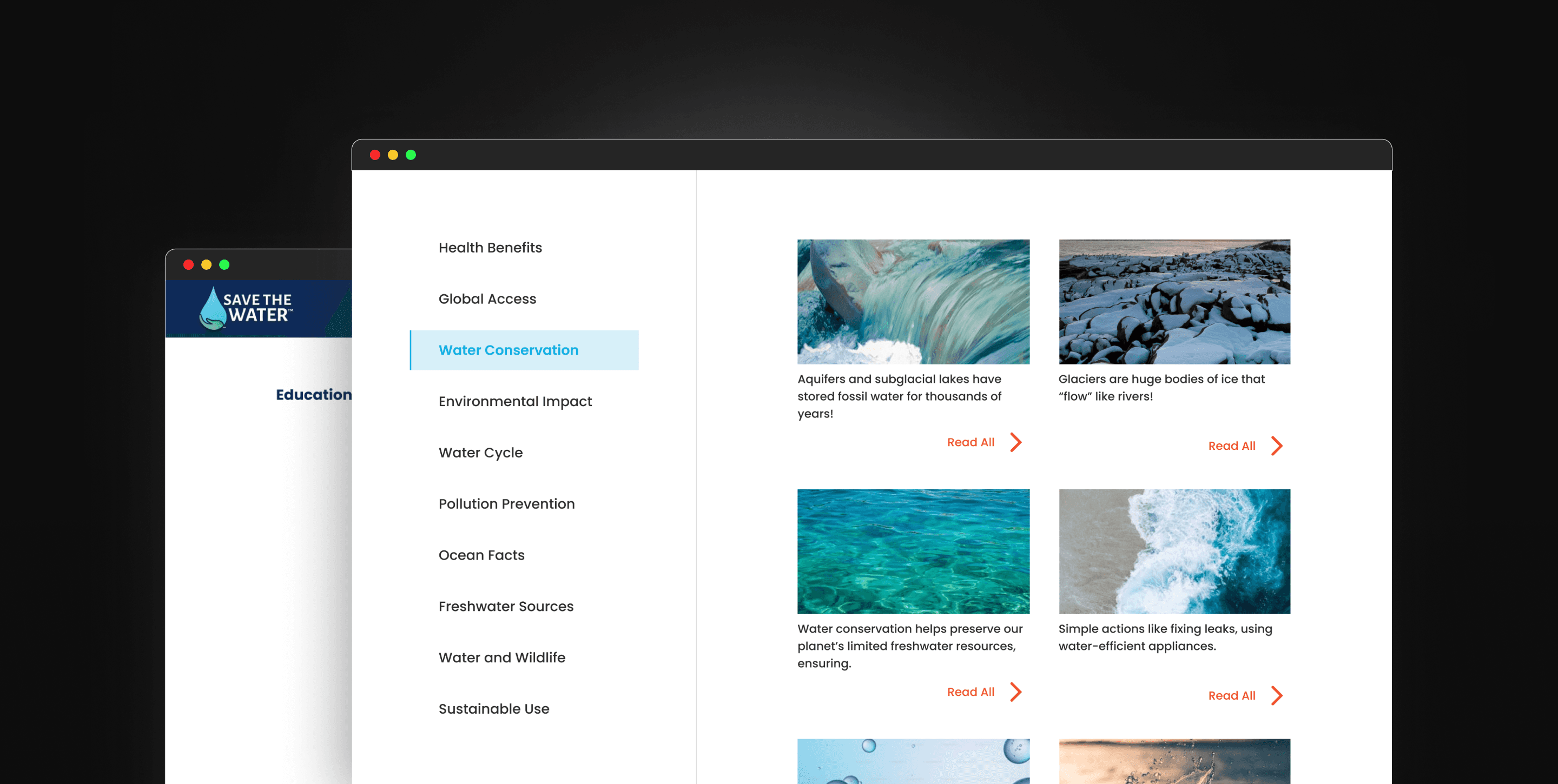1558x784 pixels.
Task: Select the highlighted Water Conservation item
Action: click(524, 350)
